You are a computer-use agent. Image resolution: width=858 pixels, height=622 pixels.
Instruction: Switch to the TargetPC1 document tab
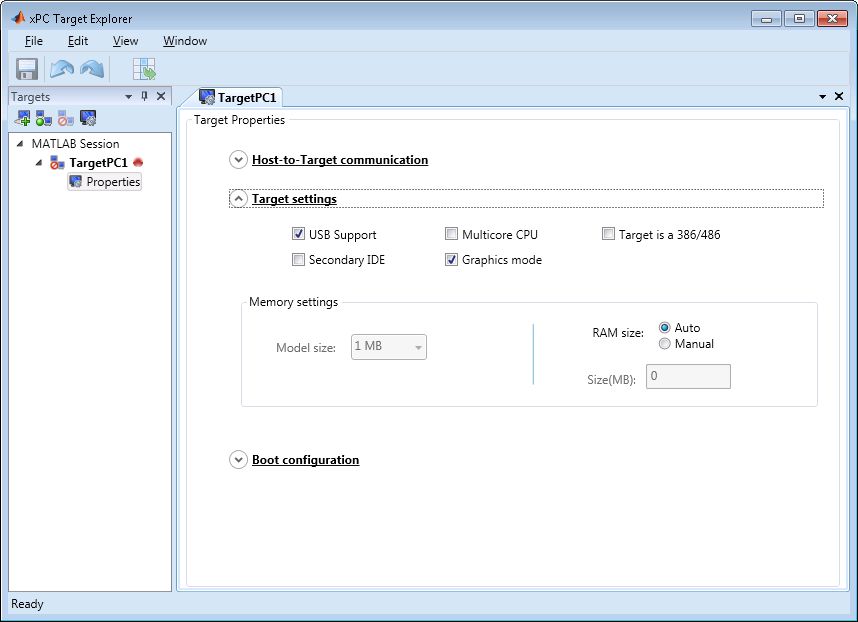pyautogui.click(x=238, y=97)
